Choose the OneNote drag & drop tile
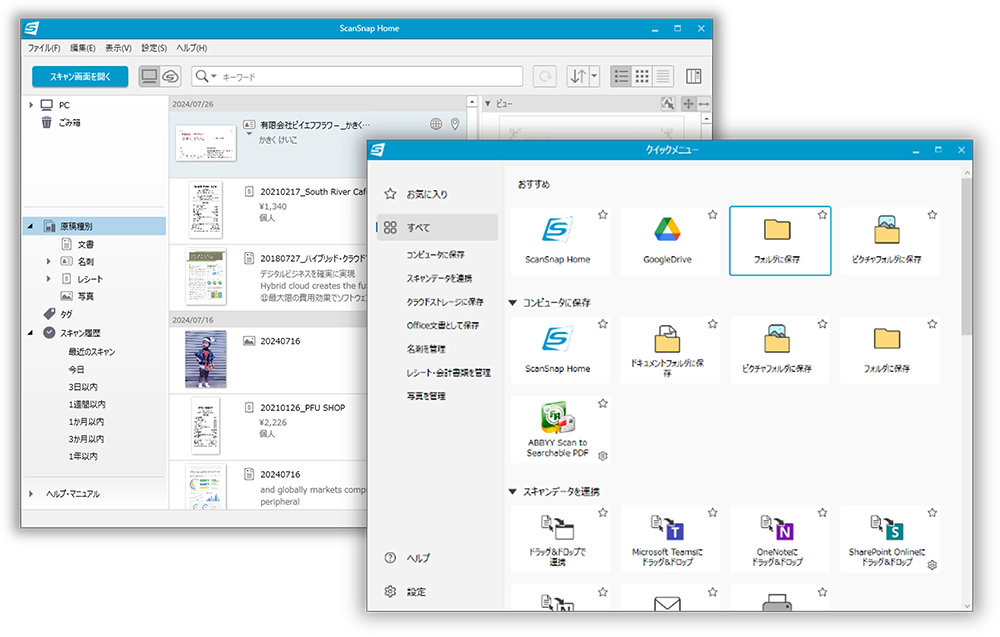Image resolution: width=1000 pixels, height=637 pixels. [x=777, y=540]
